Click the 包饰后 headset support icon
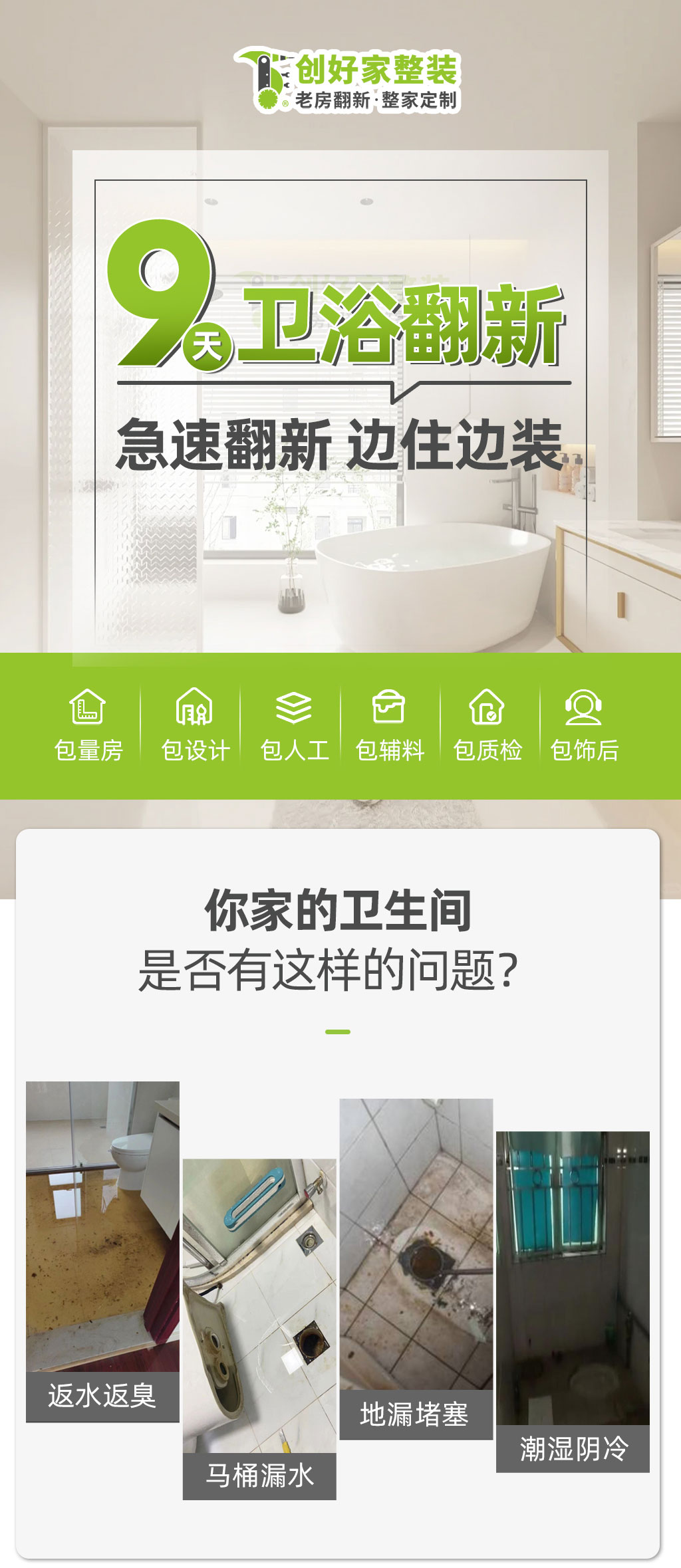This screenshot has width=681, height=1568. pos(583,707)
